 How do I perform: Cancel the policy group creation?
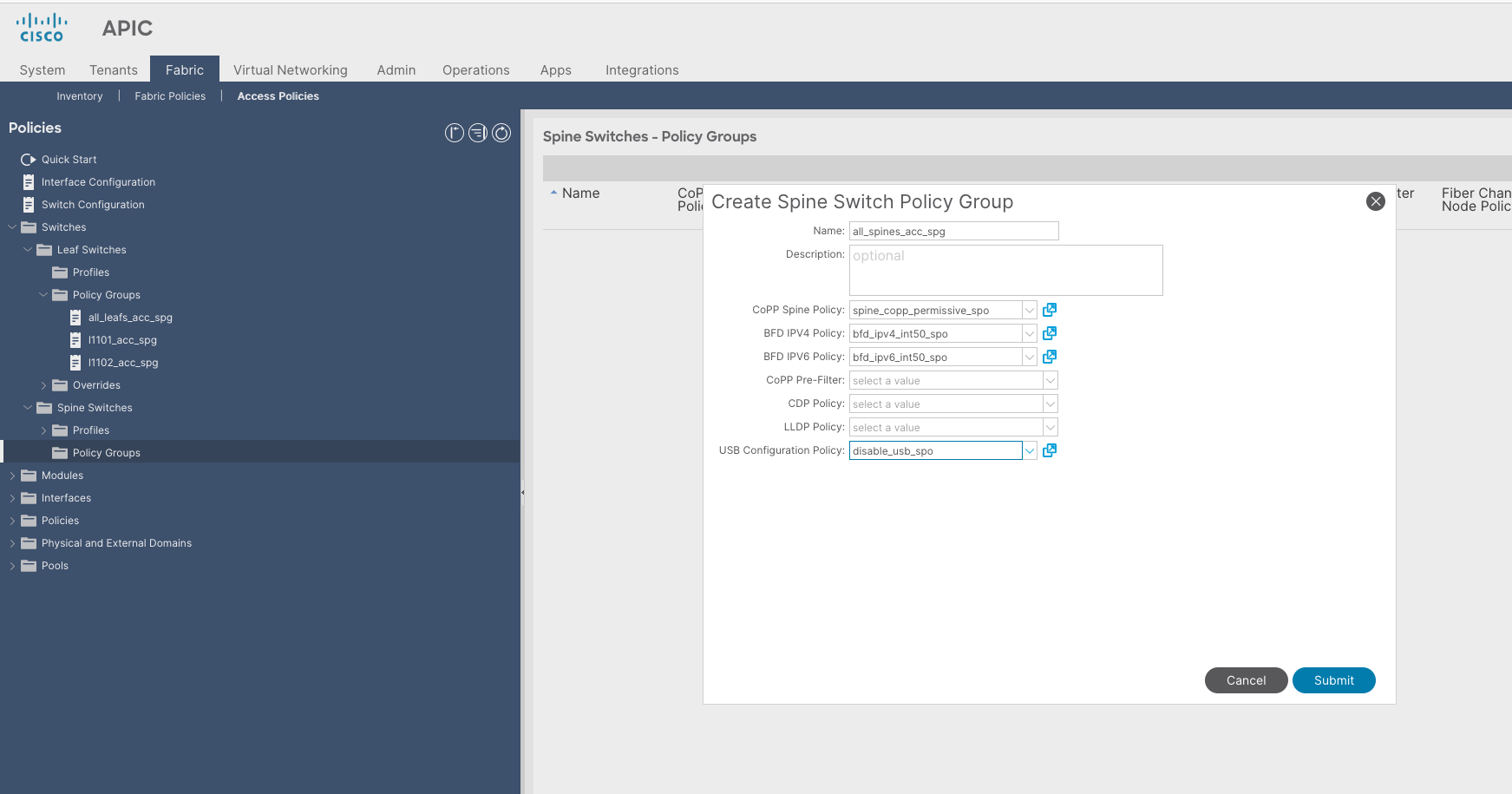point(1247,680)
